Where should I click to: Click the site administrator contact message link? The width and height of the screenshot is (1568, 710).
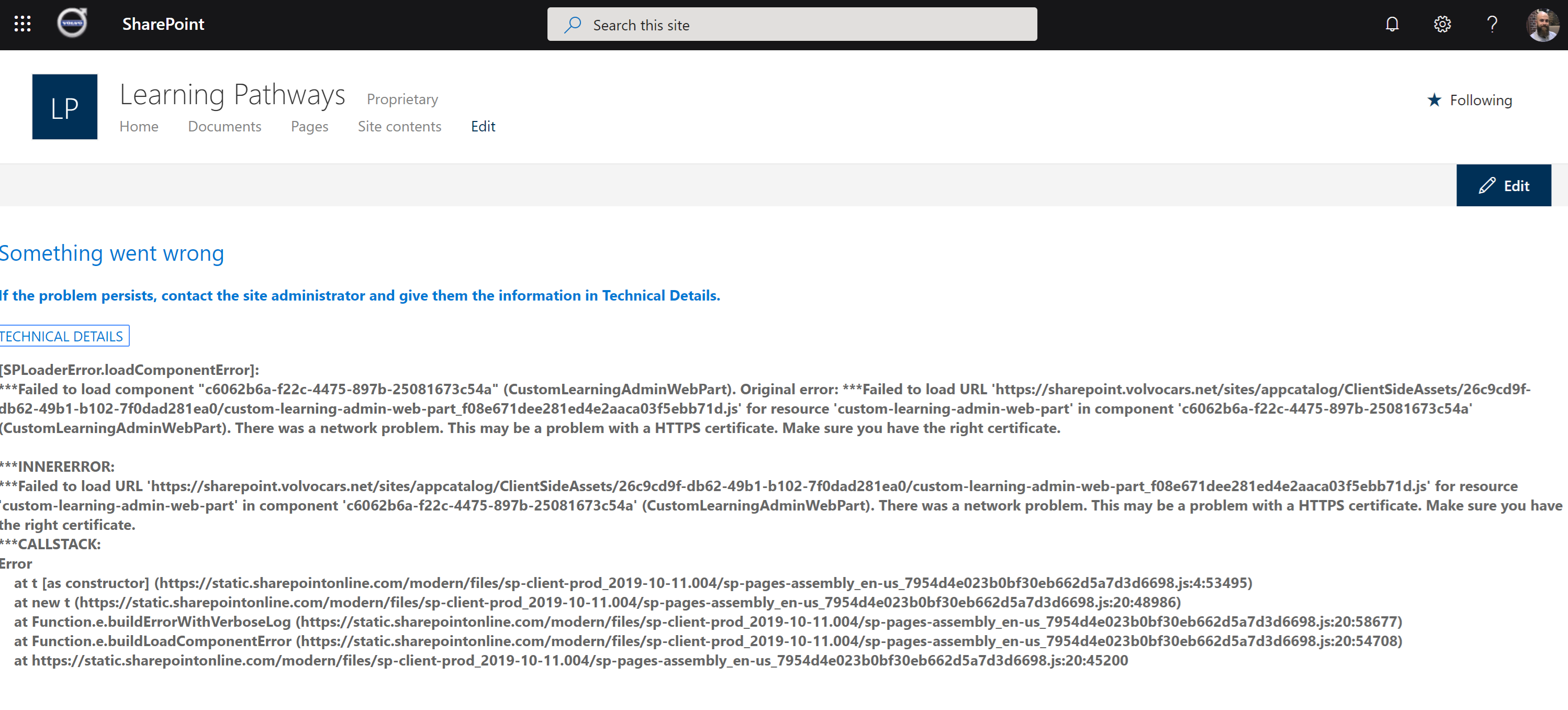pyautogui.click(x=360, y=295)
